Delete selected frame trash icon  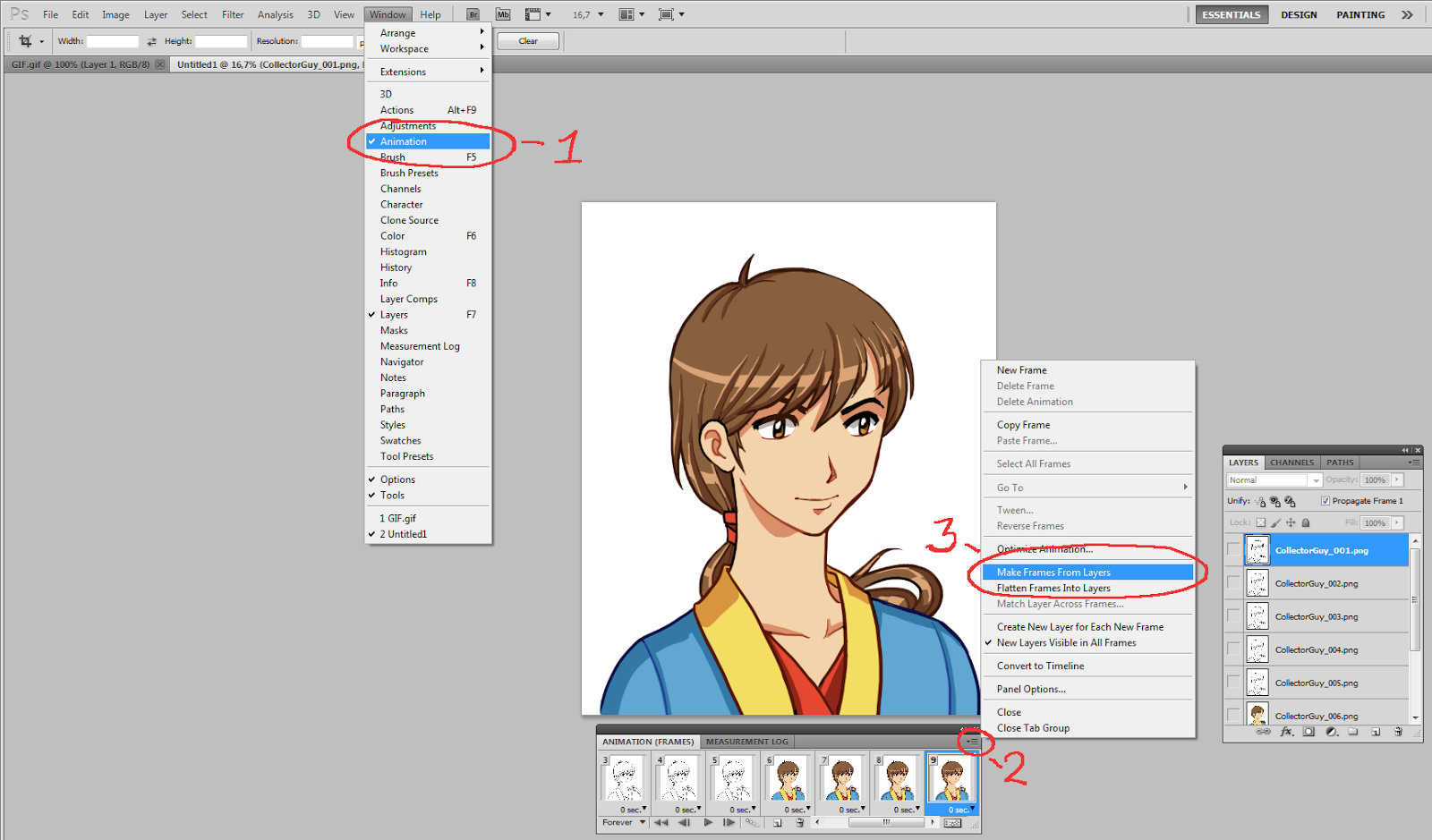click(799, 822)
